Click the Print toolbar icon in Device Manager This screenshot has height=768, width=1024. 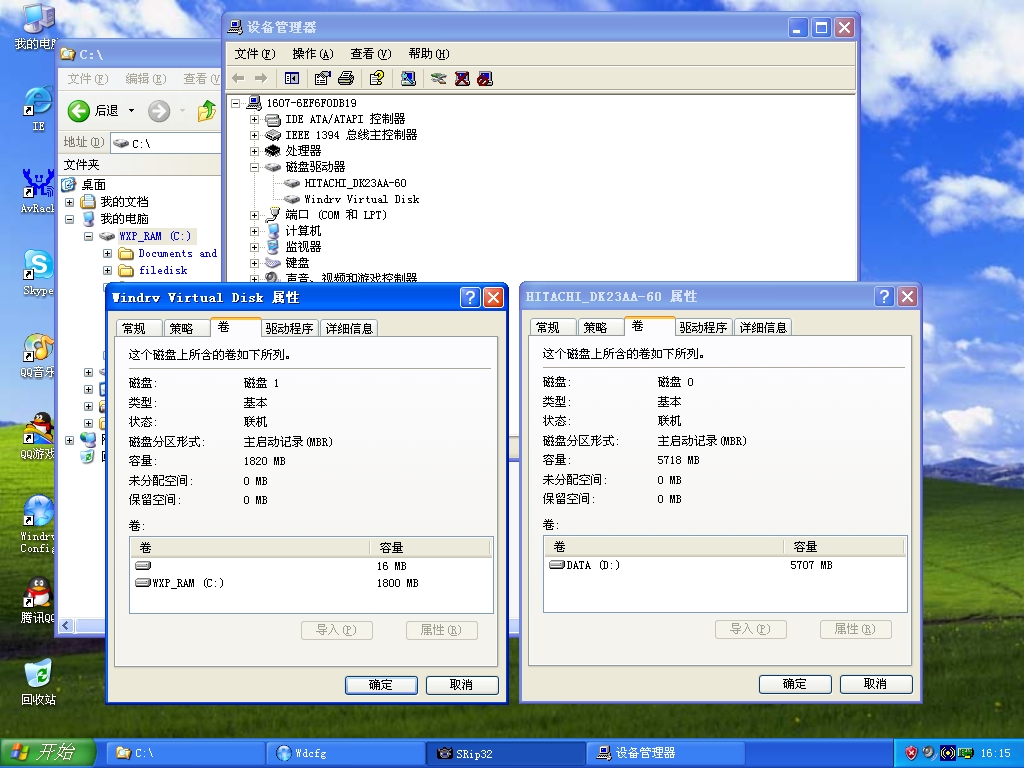point(346,78)
